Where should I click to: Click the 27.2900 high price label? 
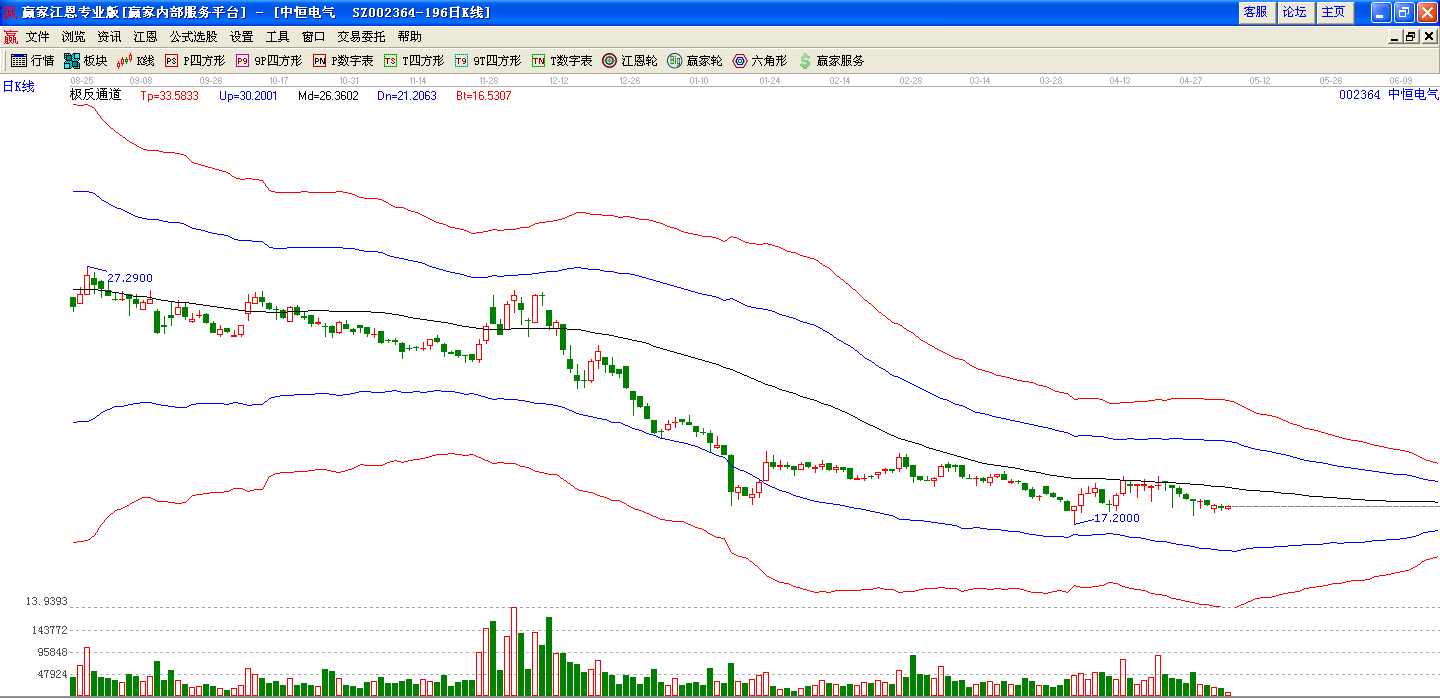pos(130,278)
